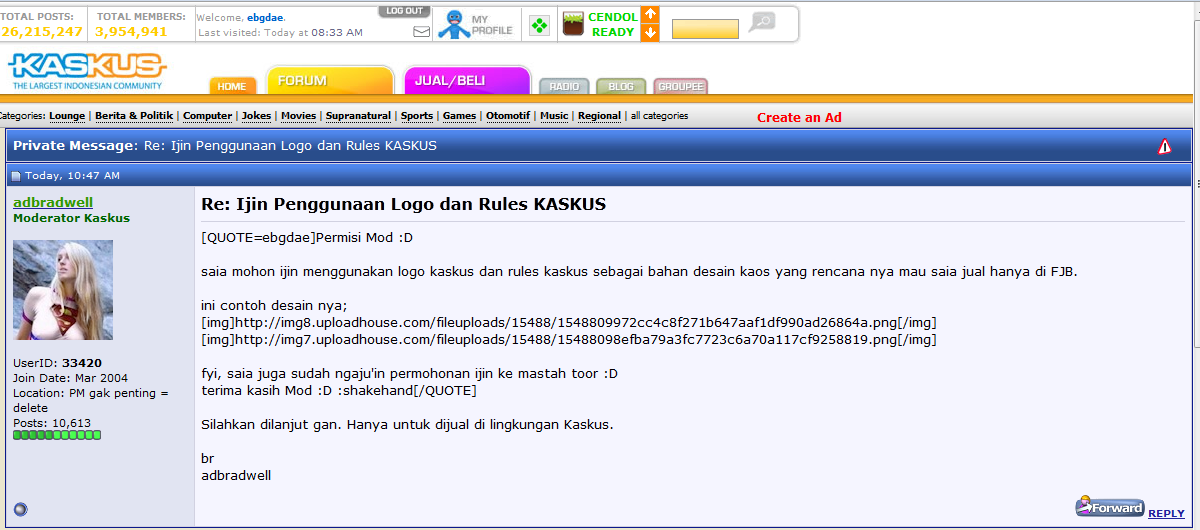Click the red warning report icon
The width and height of the screenshot is (1200, 530).
(x=1164, y=147)
